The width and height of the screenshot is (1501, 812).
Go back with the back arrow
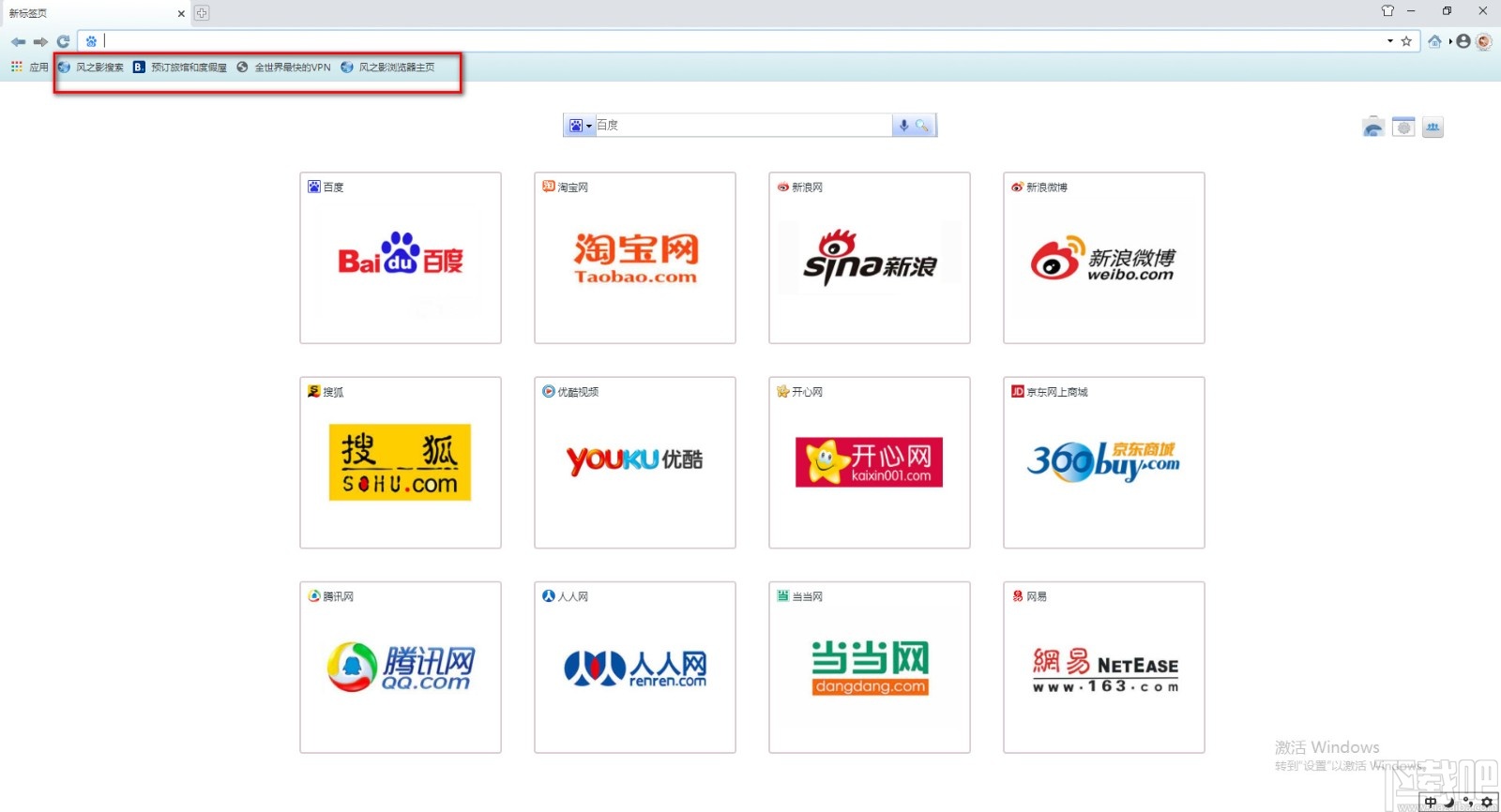(x=19, y=41)
